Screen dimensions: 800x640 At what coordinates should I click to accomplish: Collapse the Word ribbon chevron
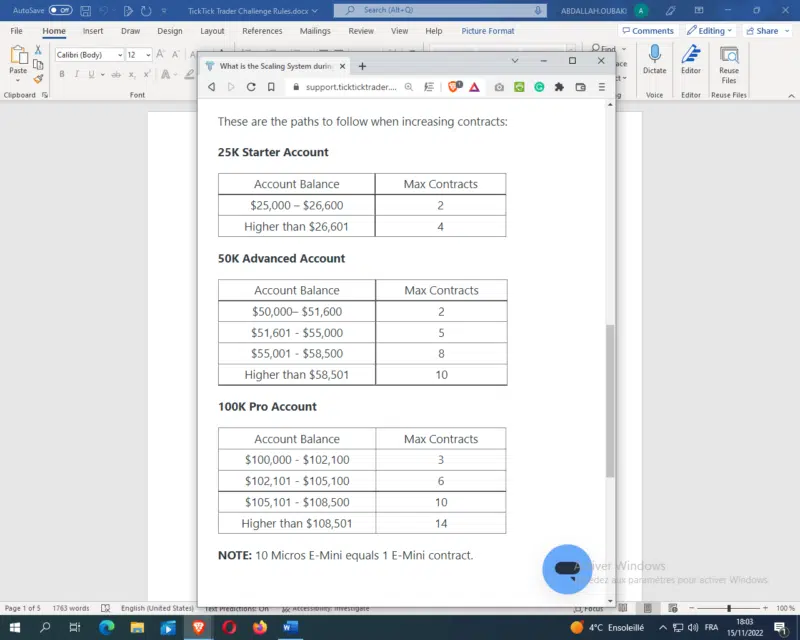click(x=791, y=95)
